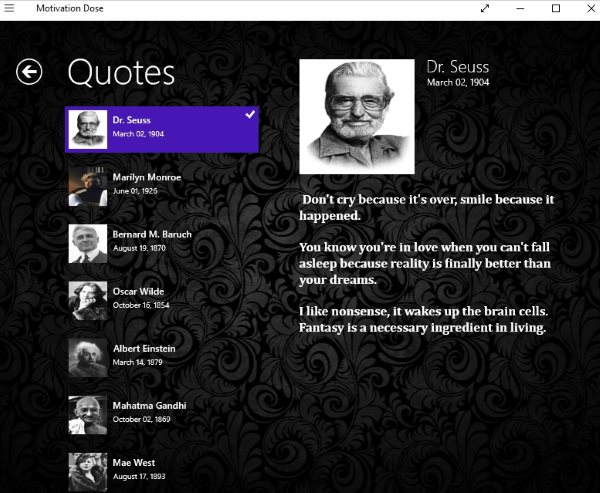
Task: Toggle full-screen expand arrows icon
Action: pos(484,8)
